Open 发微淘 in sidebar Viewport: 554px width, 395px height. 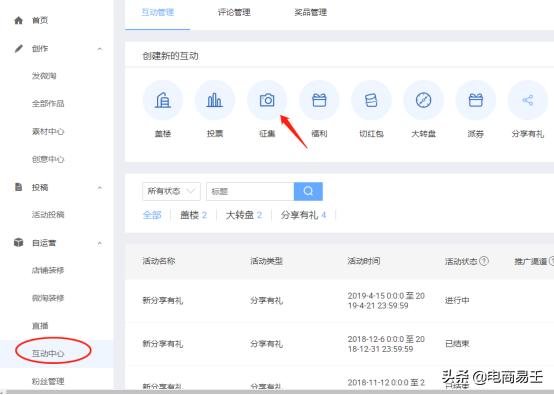coord(44,76)
